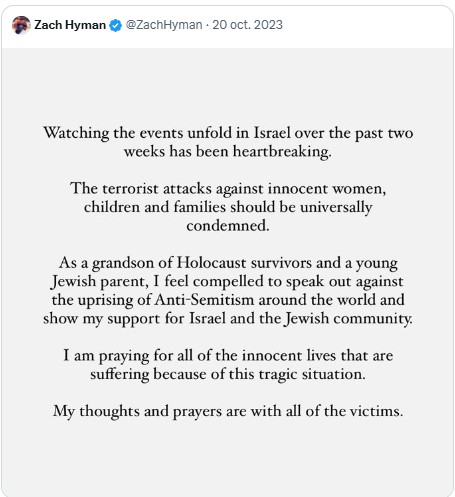Click the word 'Holocaust' in the statement

211,263
